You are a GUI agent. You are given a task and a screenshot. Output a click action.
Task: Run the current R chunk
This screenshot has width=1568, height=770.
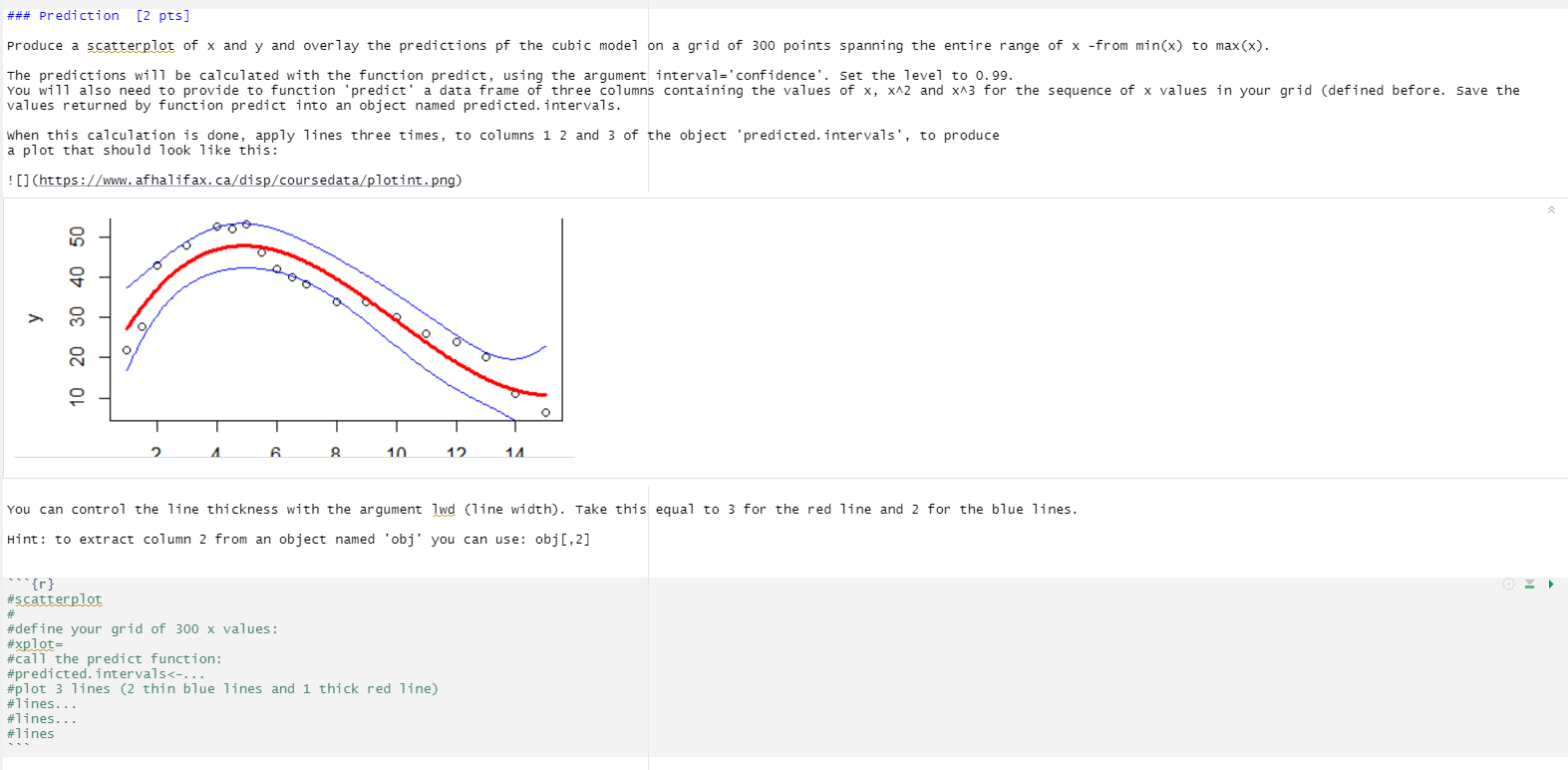coord(1551,583)
